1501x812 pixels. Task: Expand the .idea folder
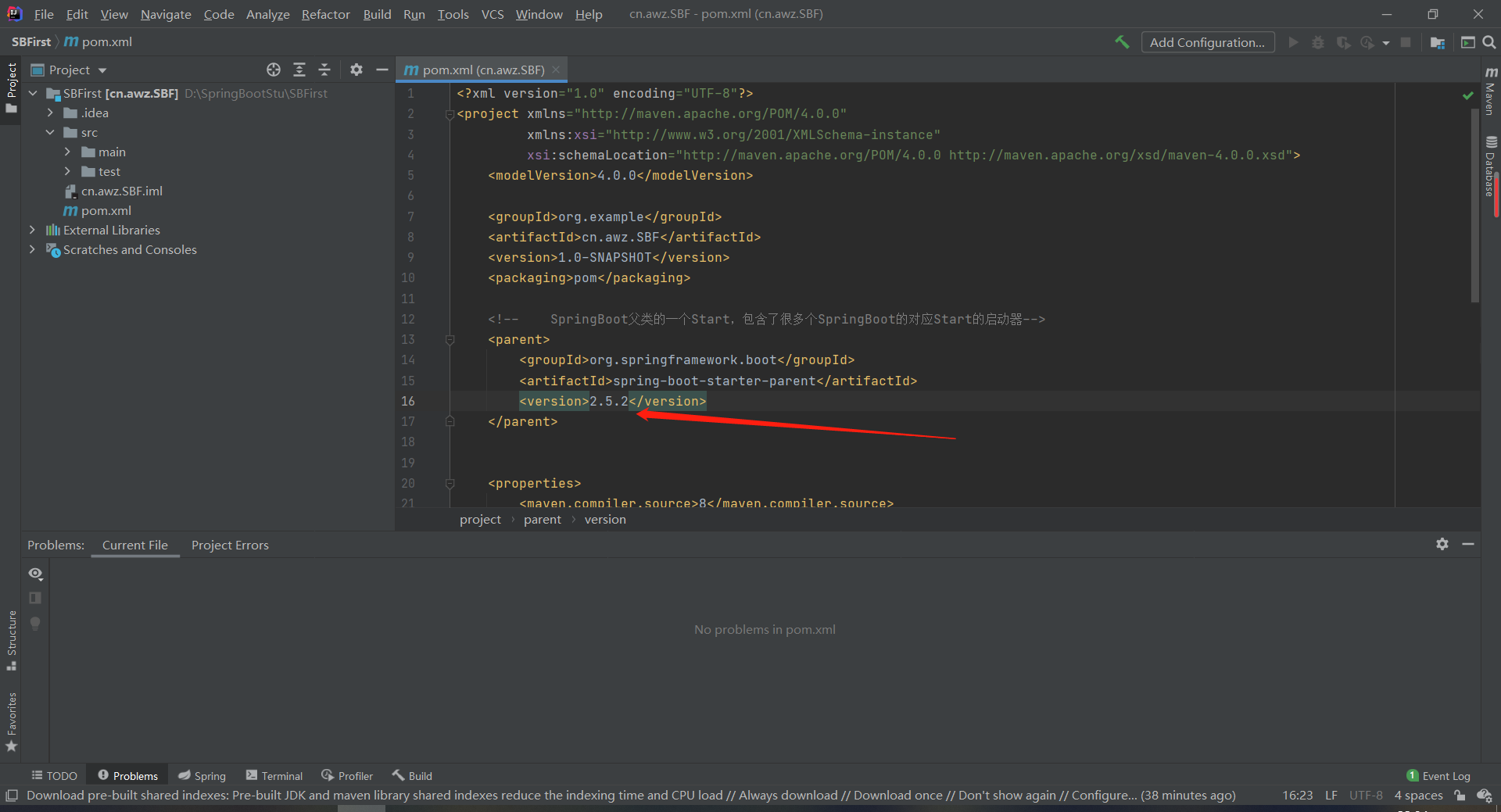[x=50, y=113]
